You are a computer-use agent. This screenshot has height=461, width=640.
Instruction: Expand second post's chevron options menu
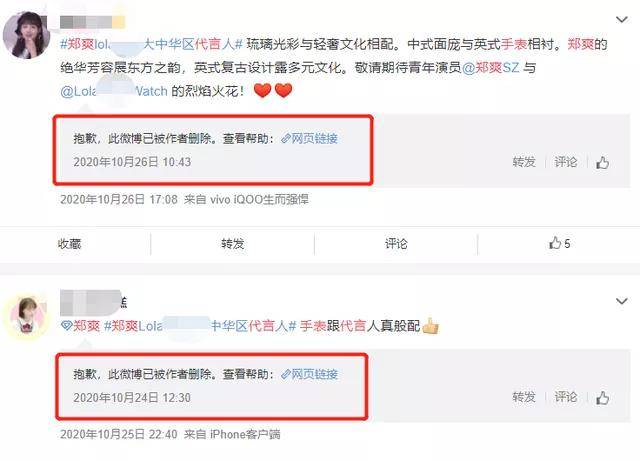pyautogui.click(x=621, y=301)
